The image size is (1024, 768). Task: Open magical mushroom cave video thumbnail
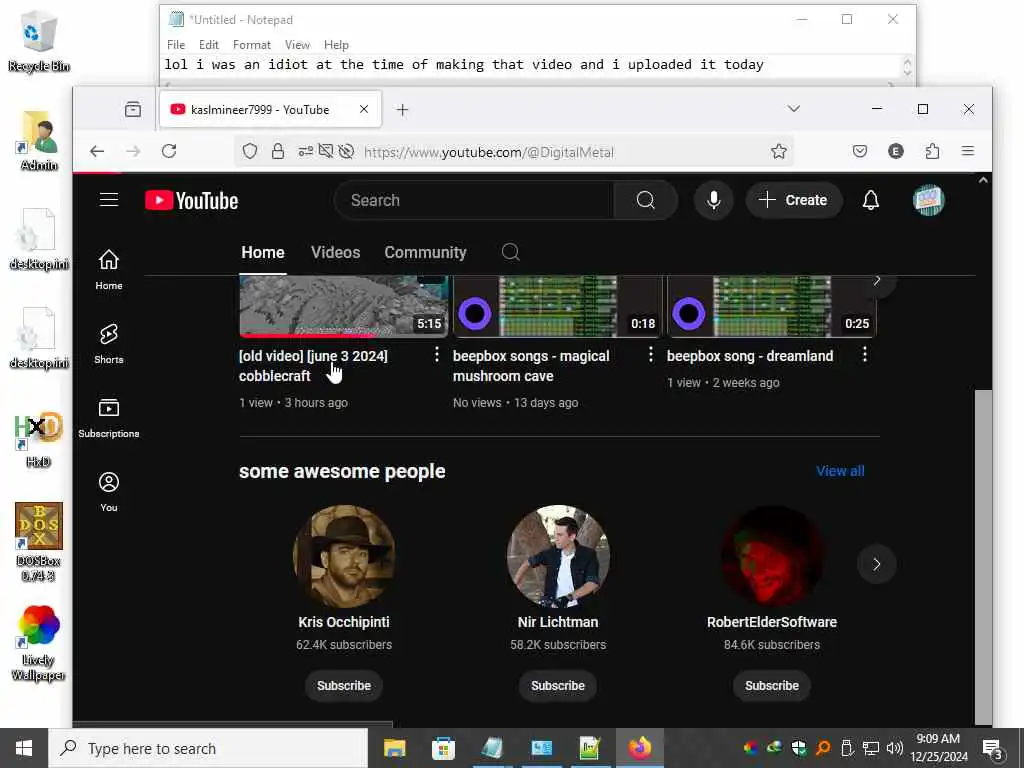pyautogui.click(x=558, y=306)
